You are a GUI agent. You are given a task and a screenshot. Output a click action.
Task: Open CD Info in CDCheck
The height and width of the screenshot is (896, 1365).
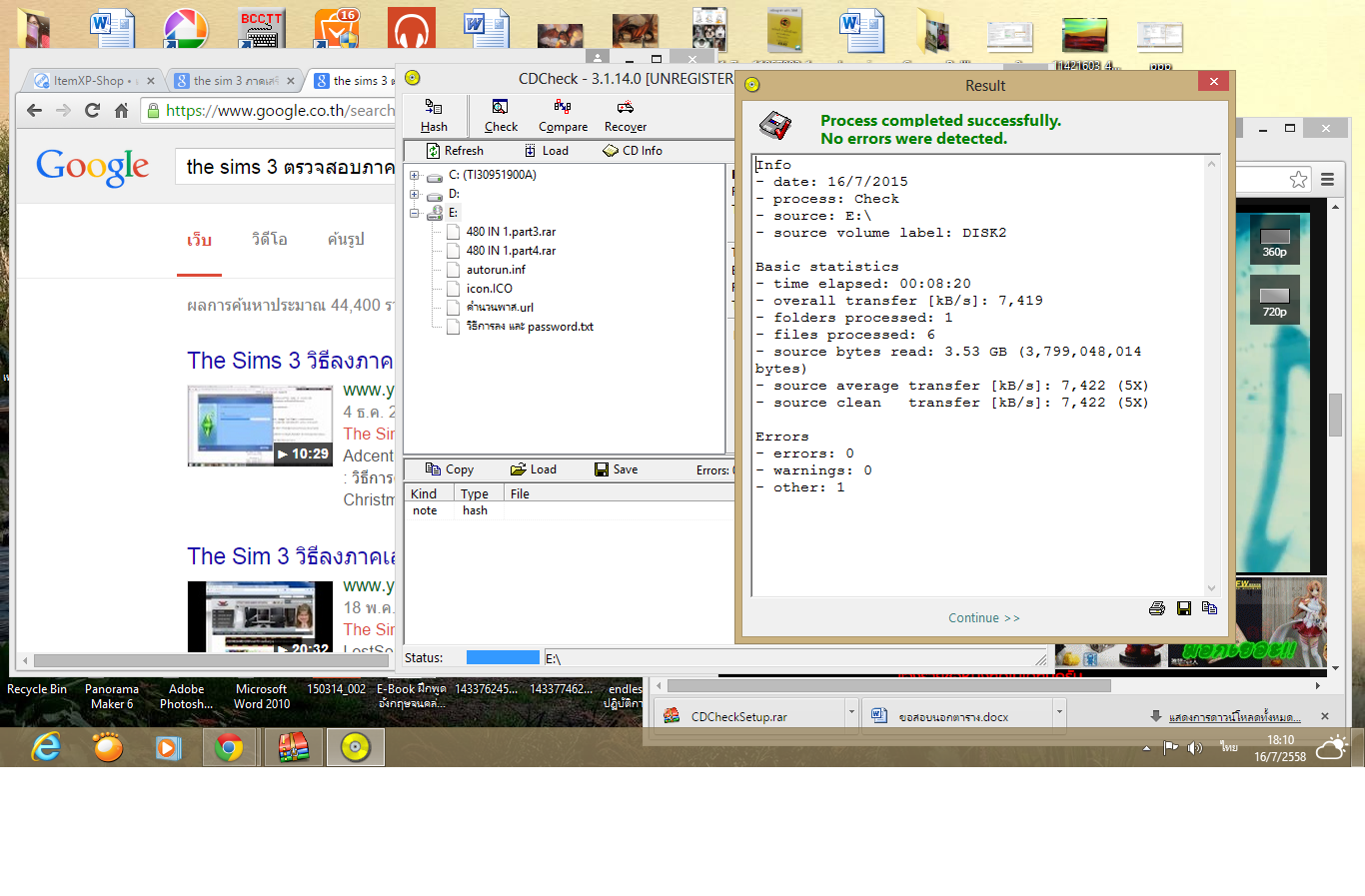tap(633, 151)
